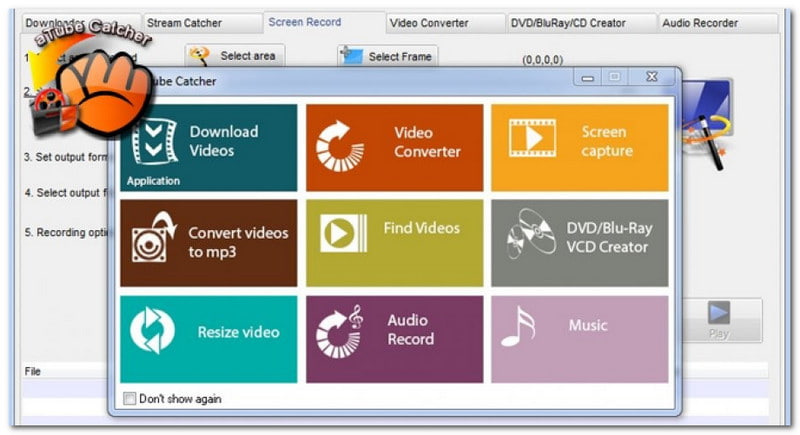Select the Resize video arrows icon
The height and width of the screenshot is (435, 800).
tap(152, 332)
